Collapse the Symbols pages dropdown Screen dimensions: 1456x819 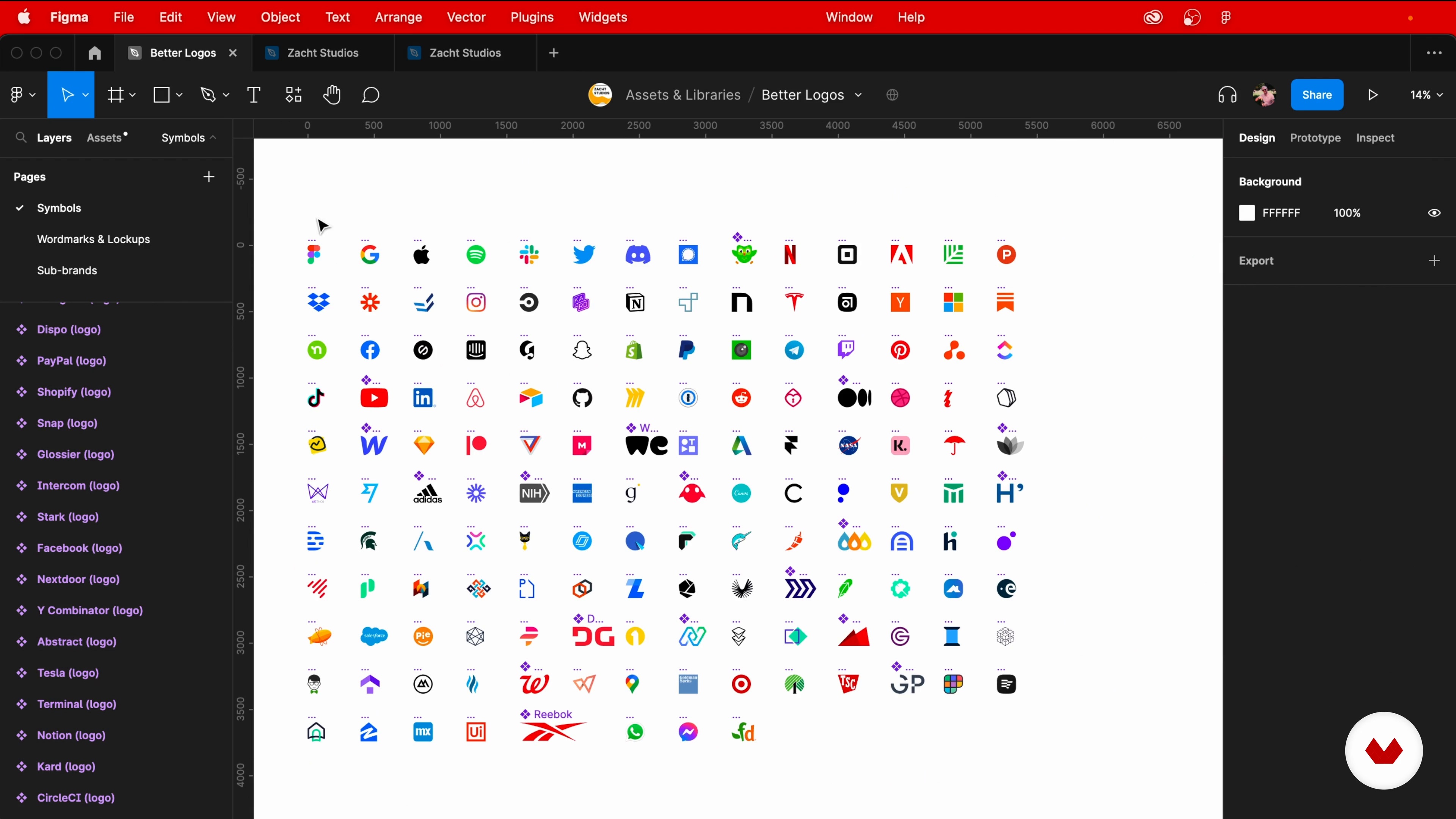click(189, 137)
